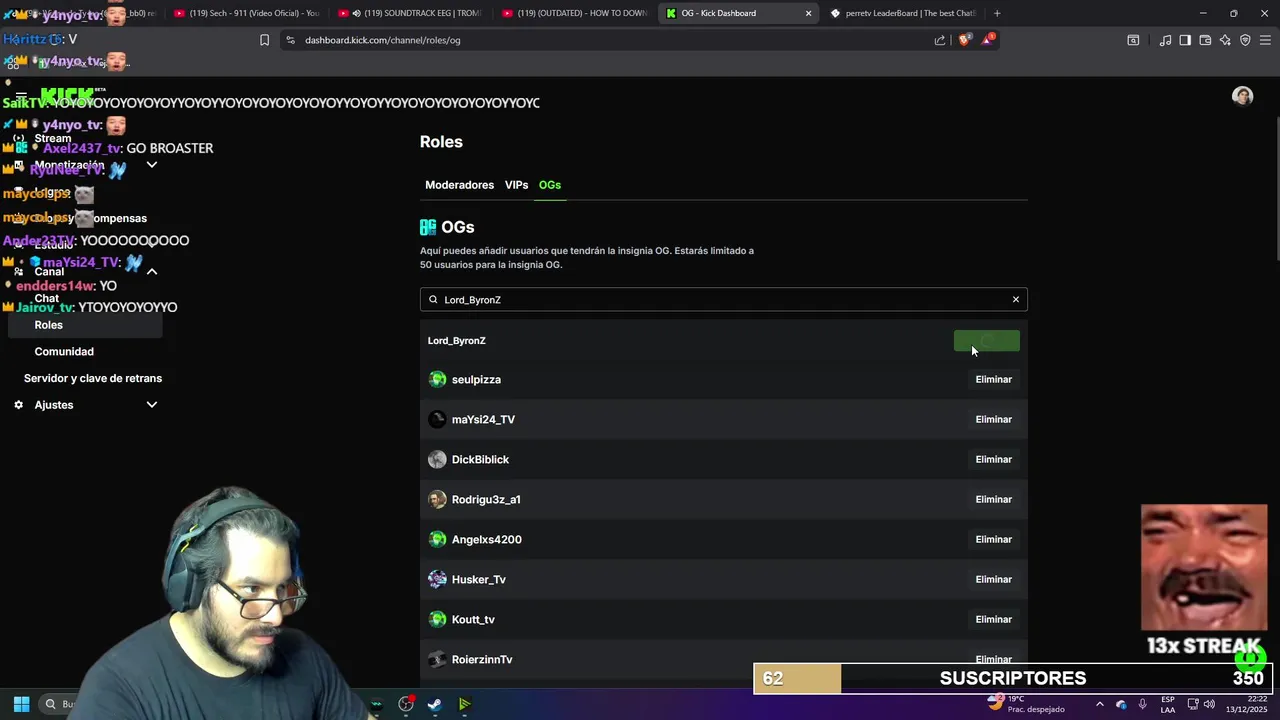
Task: Click the username maYsi24_TV in OG list
Action: (483, 420)
